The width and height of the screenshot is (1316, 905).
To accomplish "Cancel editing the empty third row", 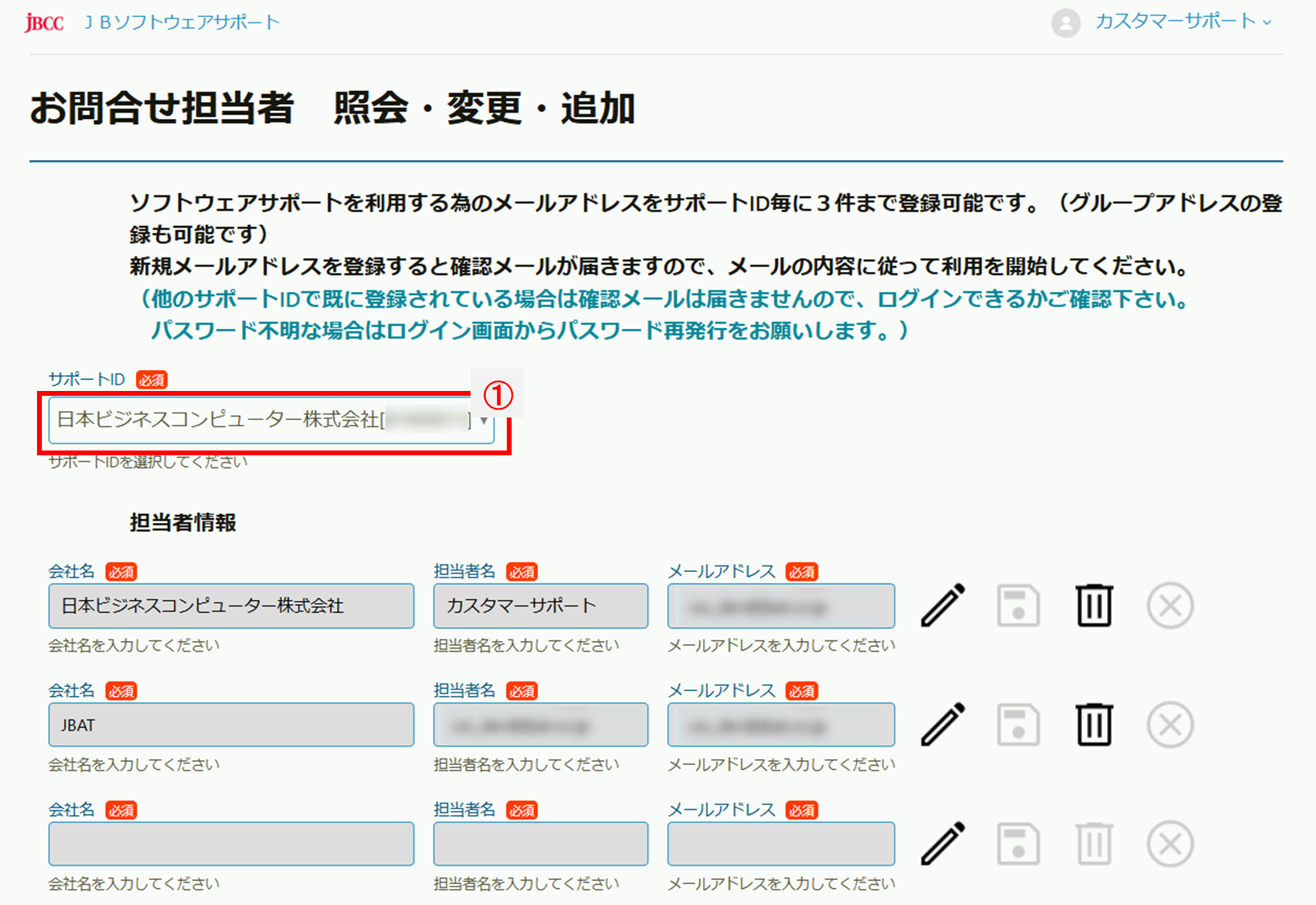I will point(1170,844).
